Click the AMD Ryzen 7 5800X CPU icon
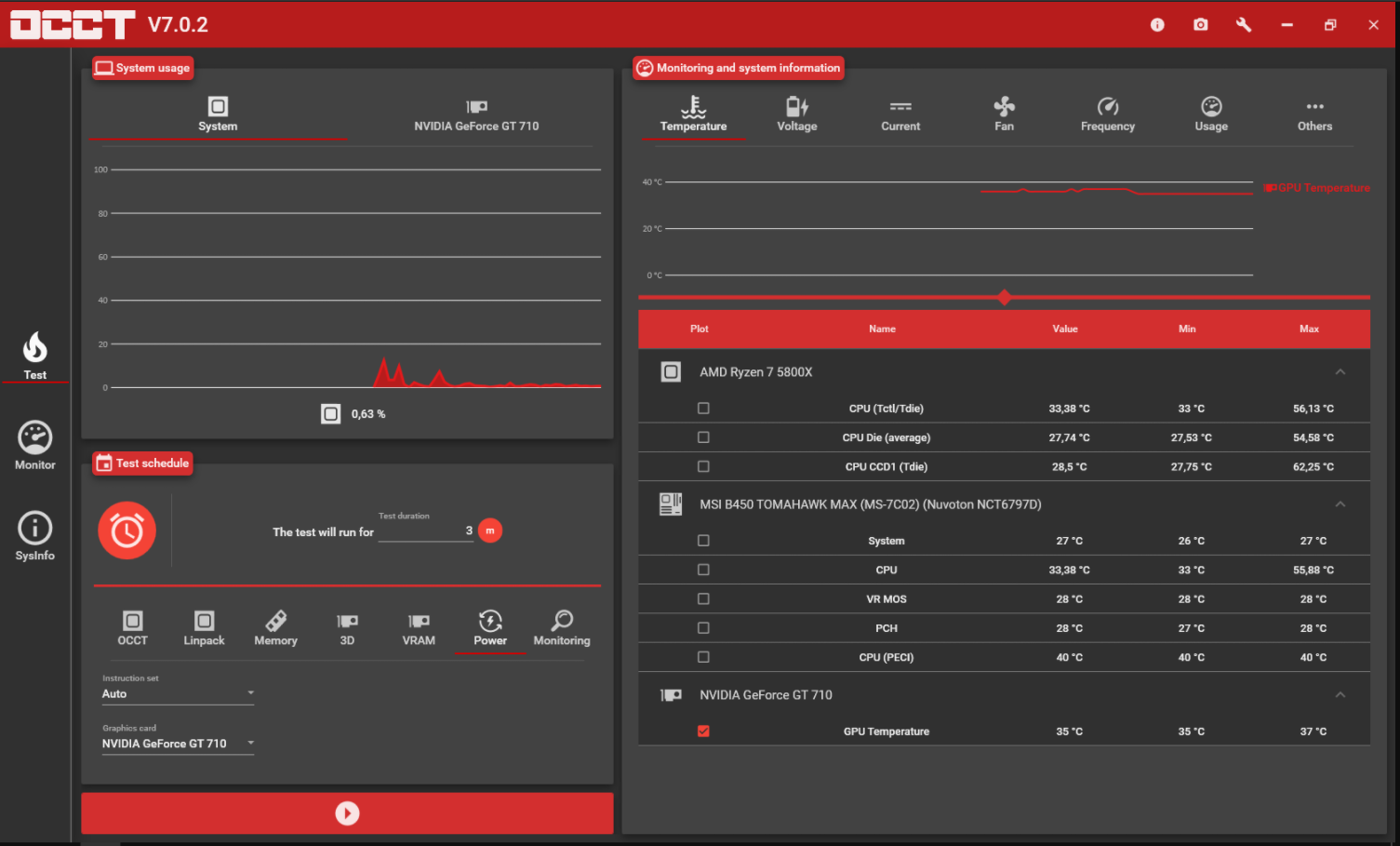 coord(671,371)
